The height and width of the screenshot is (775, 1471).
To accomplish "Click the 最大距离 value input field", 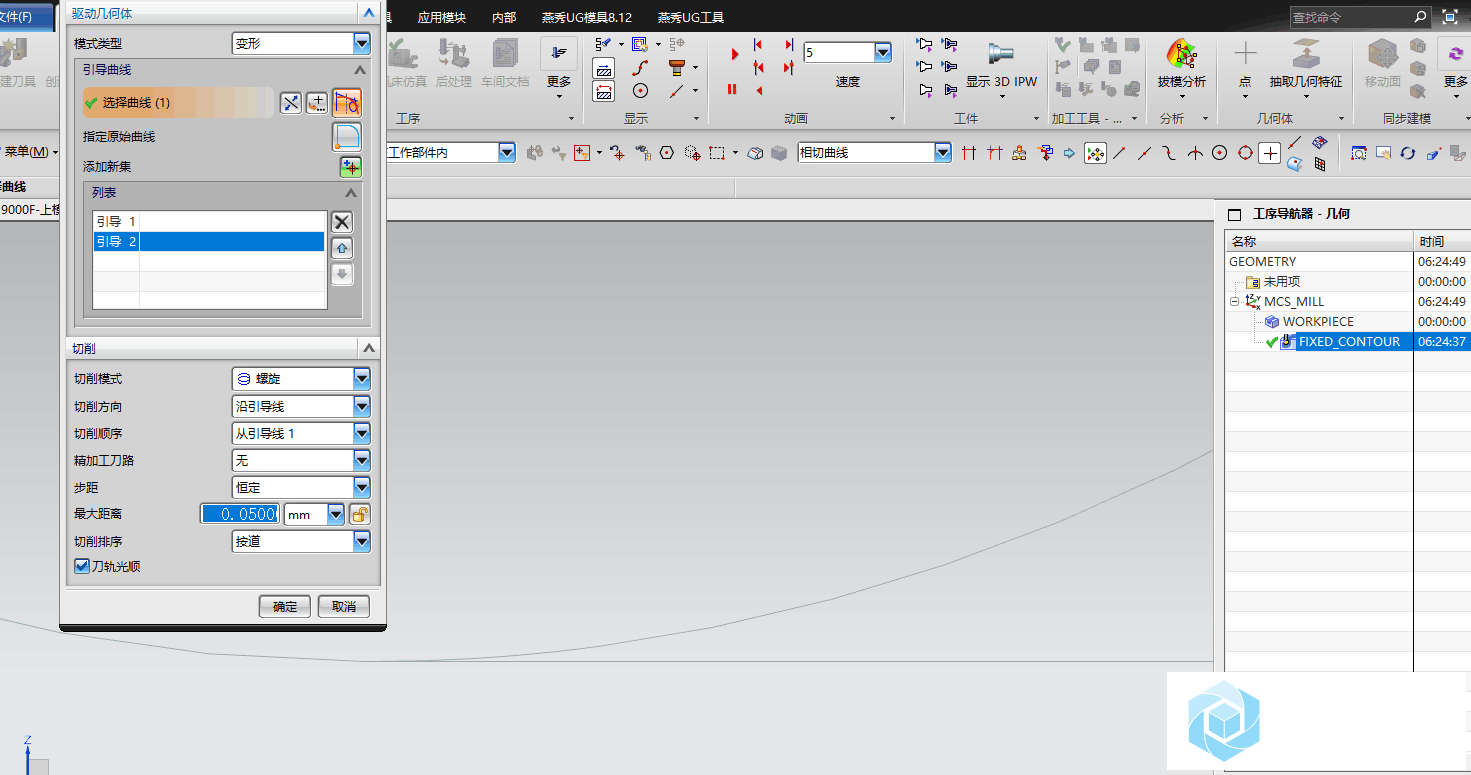I will coord(240,514).
